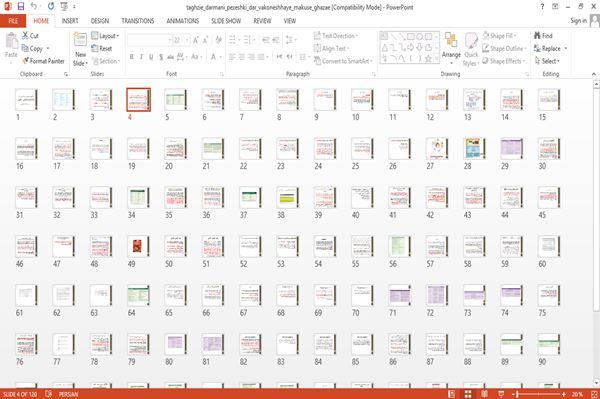Click Reset slide button
The width and height of the screenshot is (600, 399).
click(102, 48)
